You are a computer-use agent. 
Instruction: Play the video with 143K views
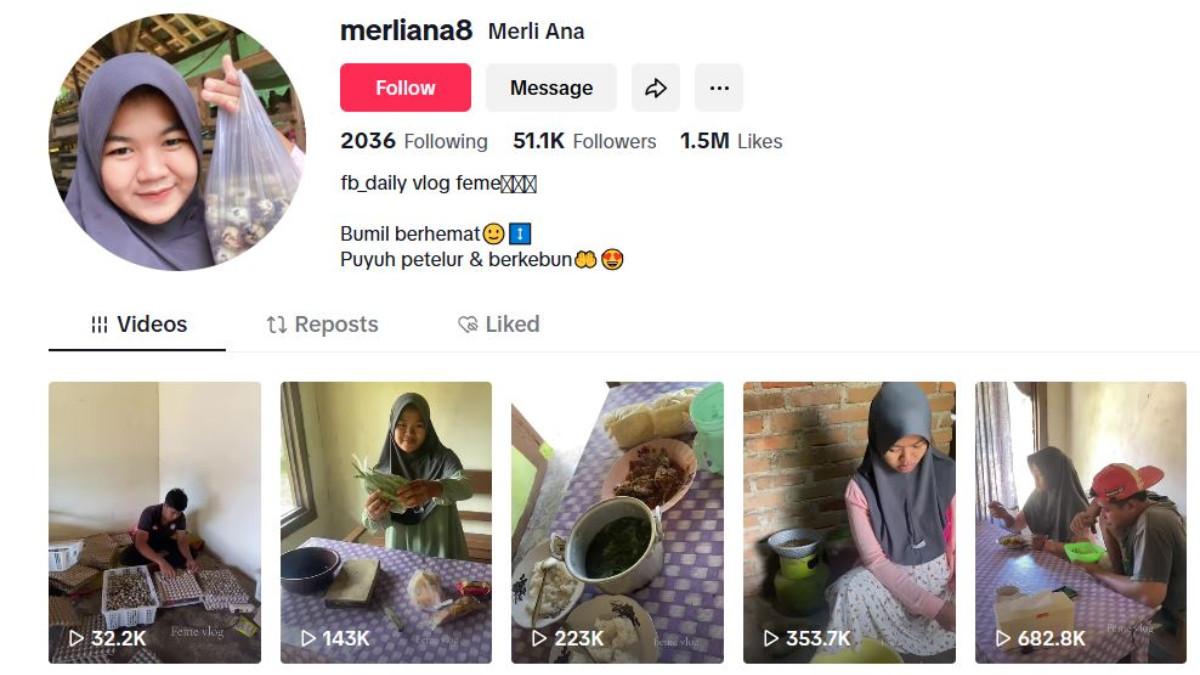[386, 522]
